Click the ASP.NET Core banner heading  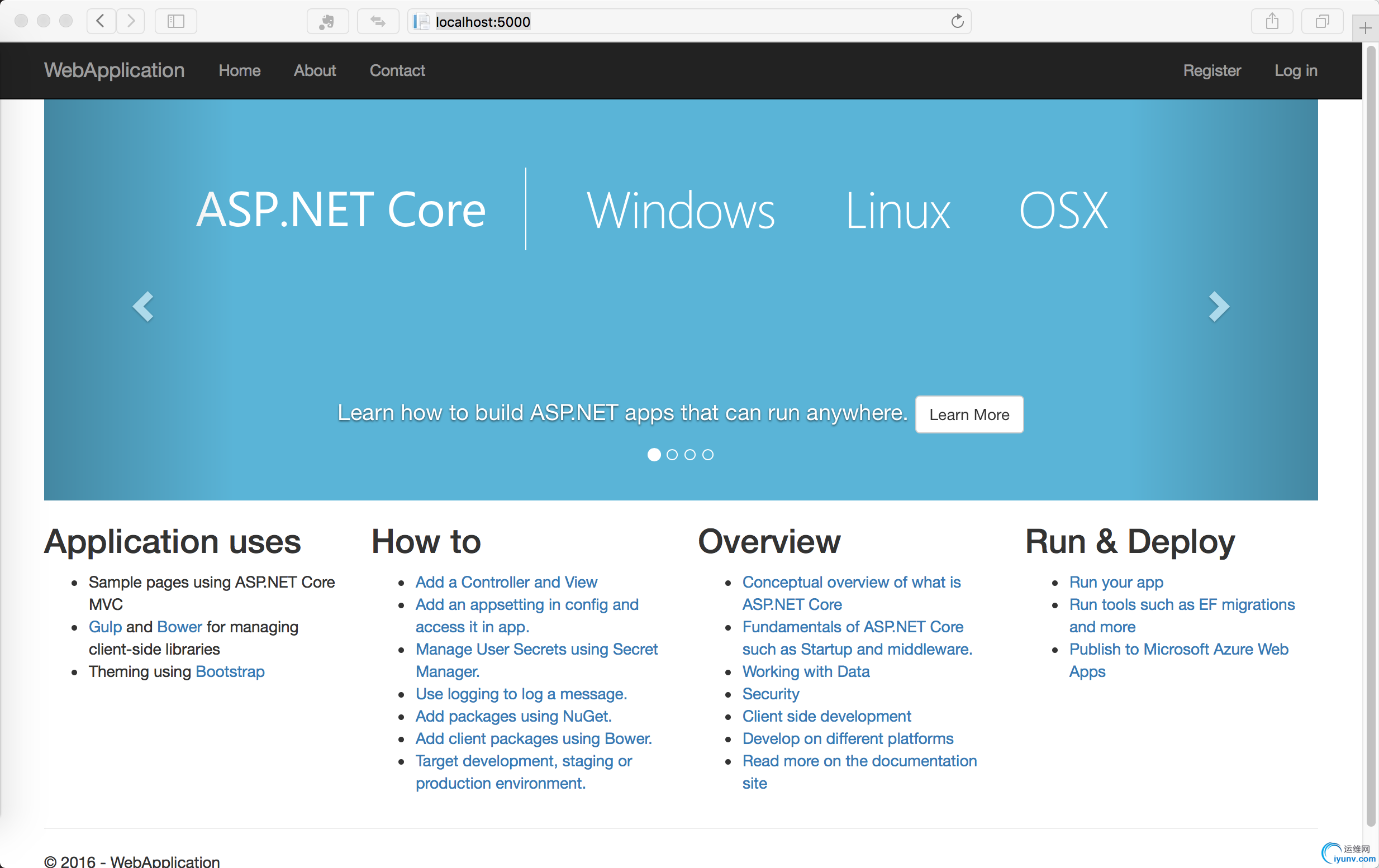(x=341, y=209)
